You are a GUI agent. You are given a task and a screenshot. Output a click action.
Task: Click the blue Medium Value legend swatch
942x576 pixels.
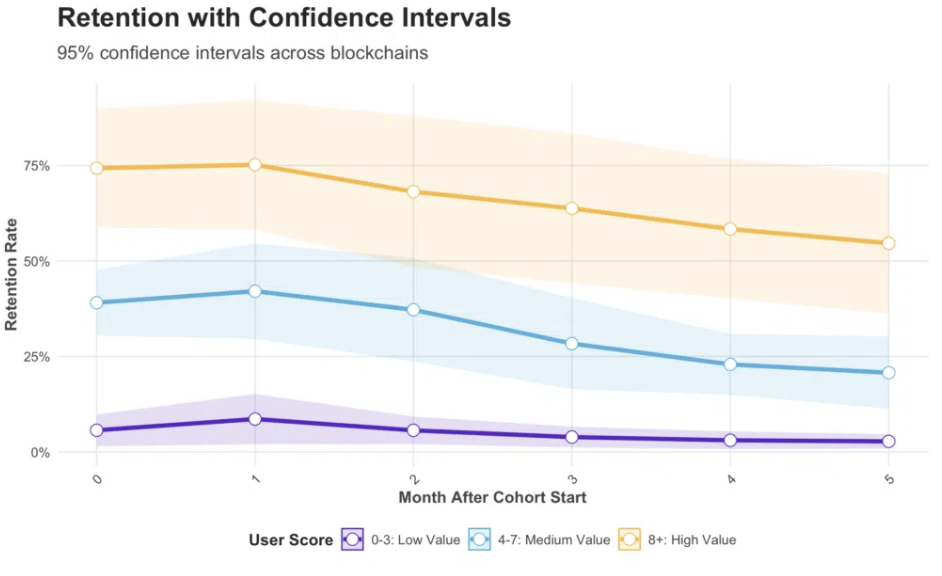[480, 540]
